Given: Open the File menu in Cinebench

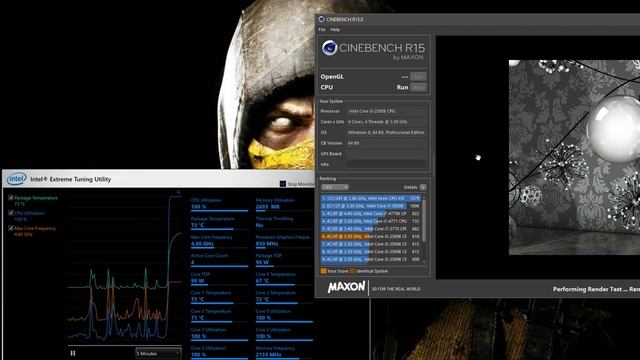Looking at the screenshot, I should click(x=322, y=30).
